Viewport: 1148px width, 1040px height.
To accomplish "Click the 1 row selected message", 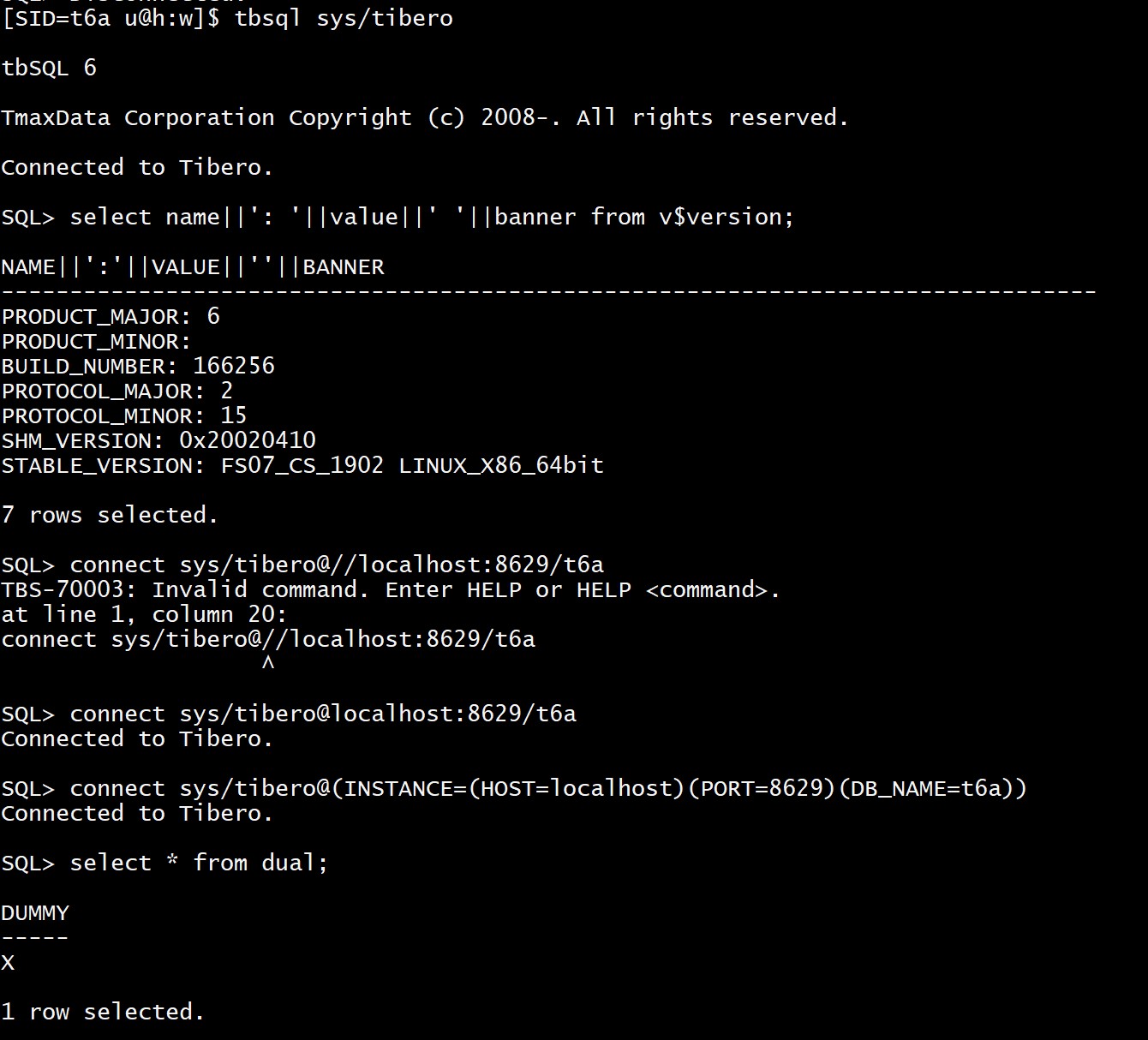I will [x=103, y=1012].
